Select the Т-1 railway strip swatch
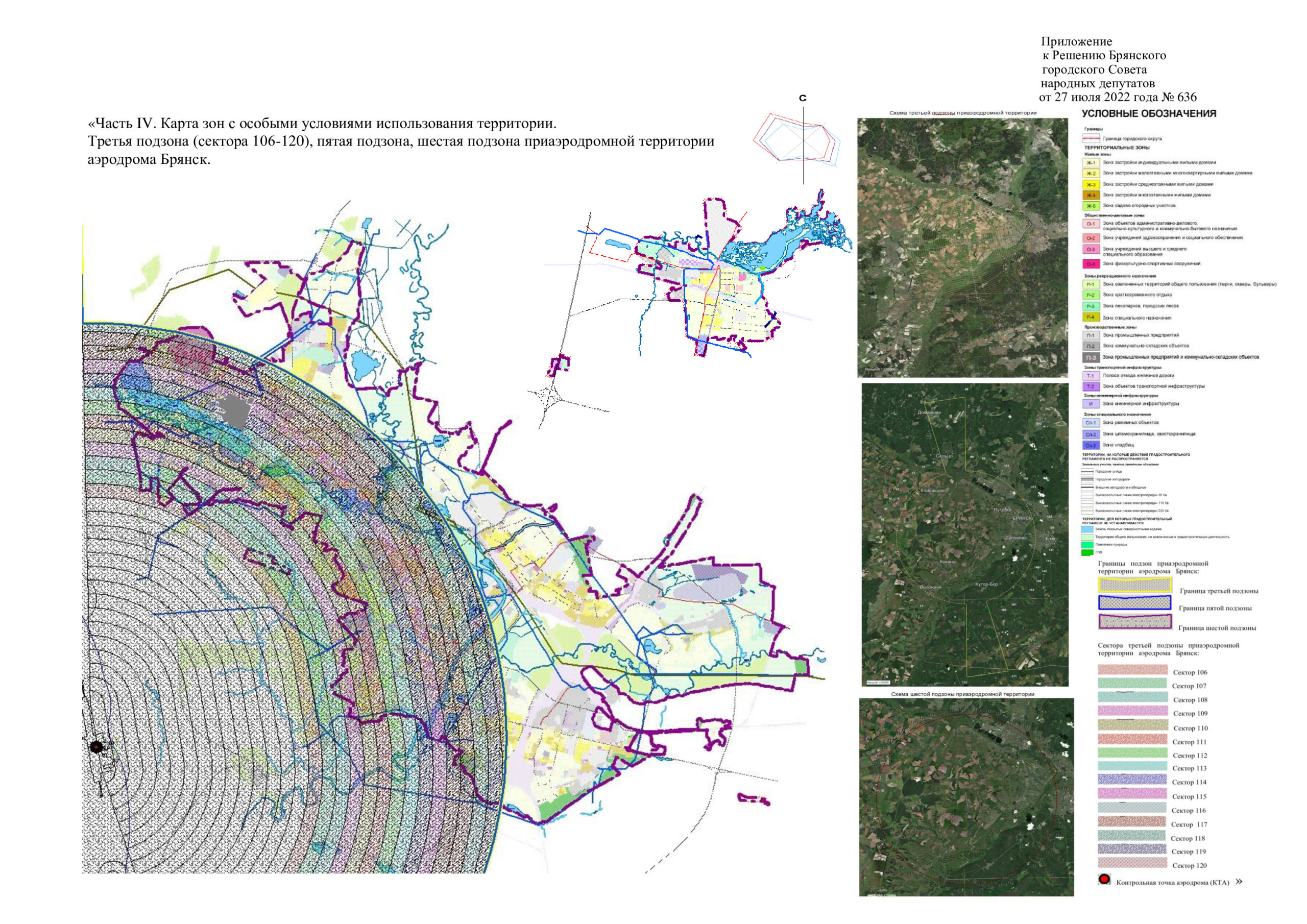The image size is (1307, 924). click(x=1090, y=376)
